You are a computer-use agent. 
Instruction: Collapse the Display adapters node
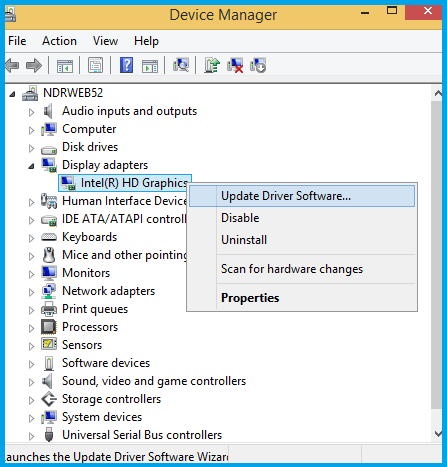pyautogui.click(x=31, y=166)
